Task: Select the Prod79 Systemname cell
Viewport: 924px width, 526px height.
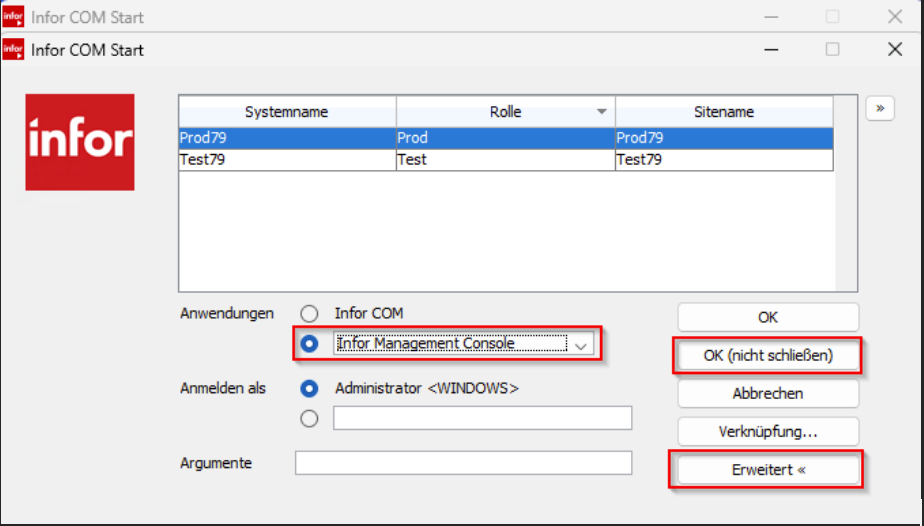Action: point(287,138)
